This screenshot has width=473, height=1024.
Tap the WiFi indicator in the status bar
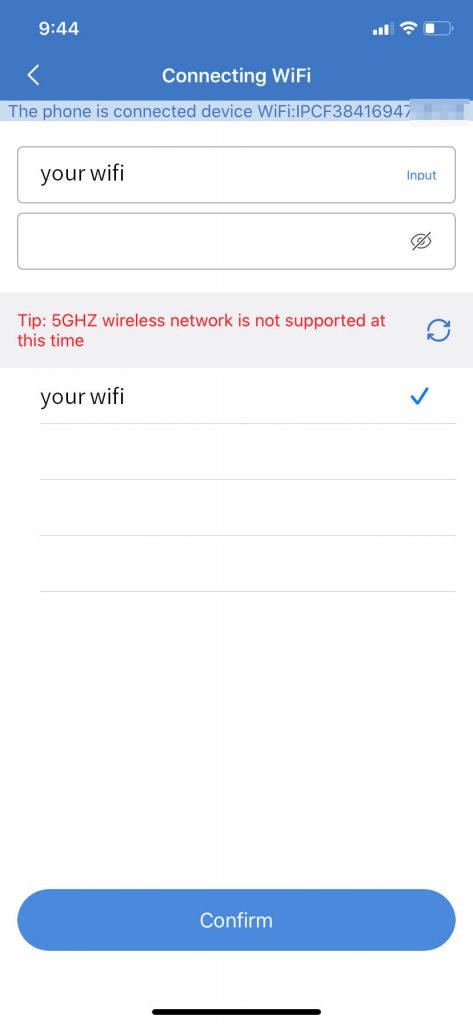(x=408, y=28)
